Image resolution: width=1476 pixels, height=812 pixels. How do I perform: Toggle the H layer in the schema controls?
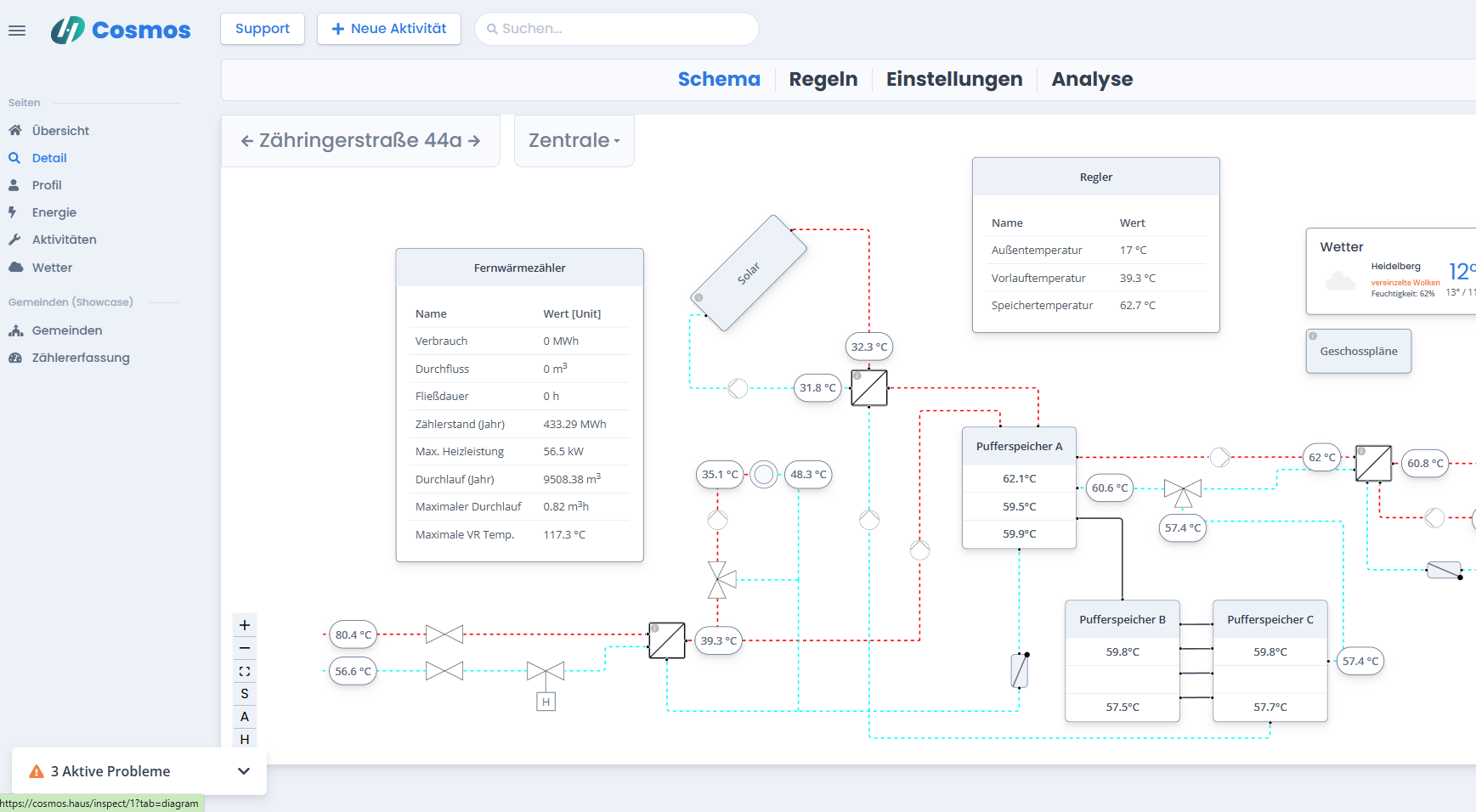[245, 740]
